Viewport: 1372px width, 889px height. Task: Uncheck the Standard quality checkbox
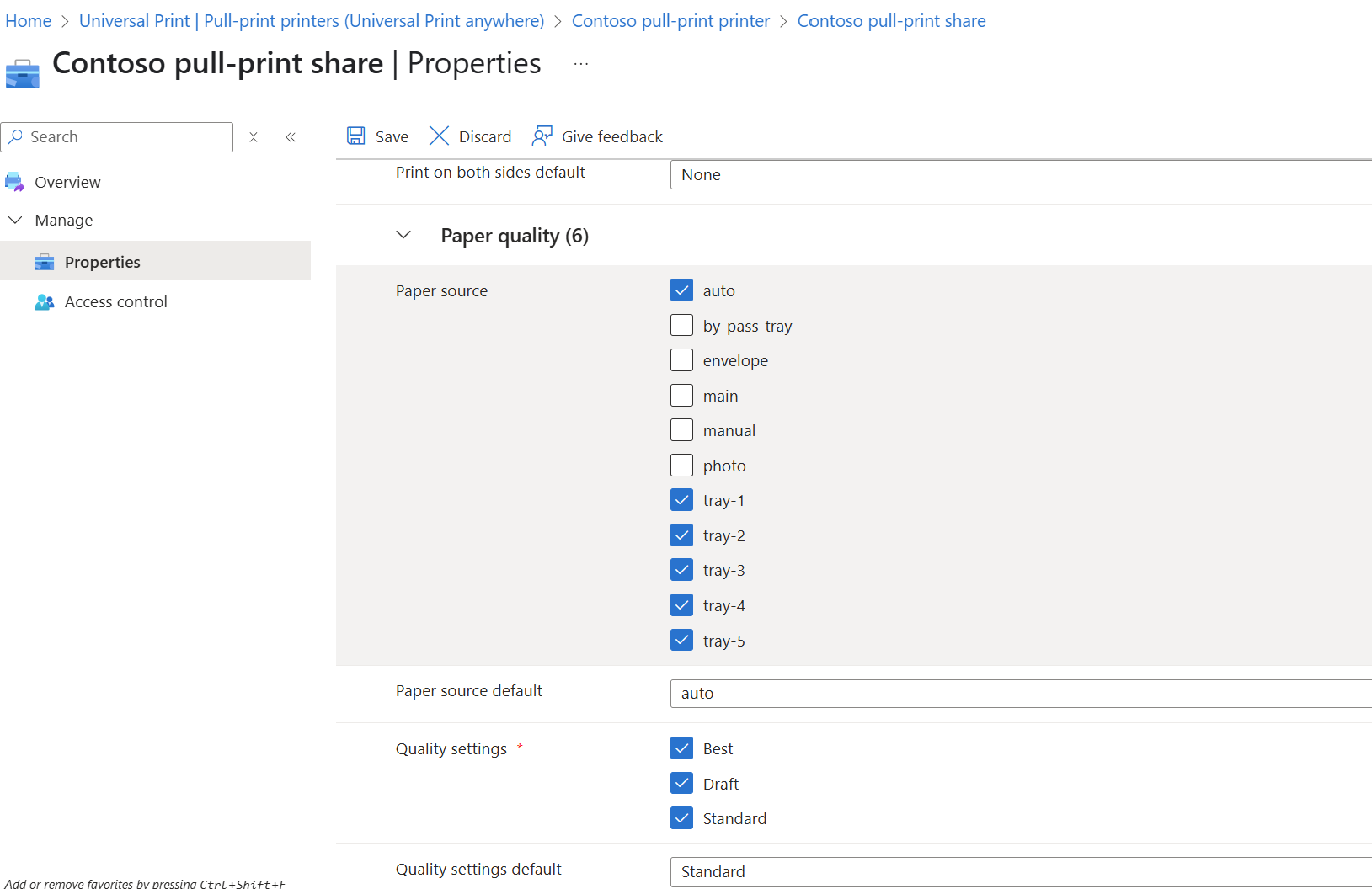coord(682,817)
